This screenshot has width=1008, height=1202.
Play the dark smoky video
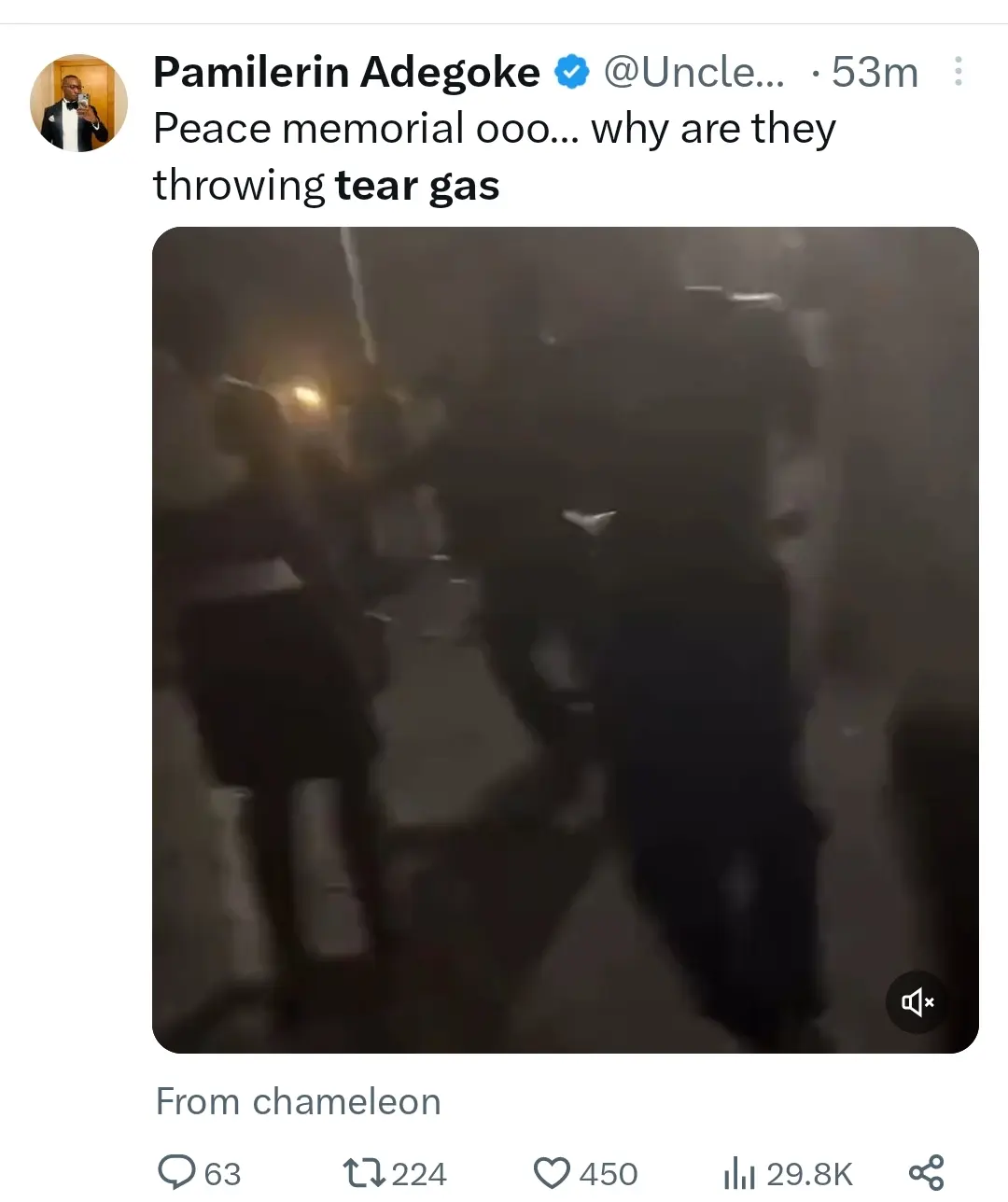pyautogui.click(x=566, y=640)
